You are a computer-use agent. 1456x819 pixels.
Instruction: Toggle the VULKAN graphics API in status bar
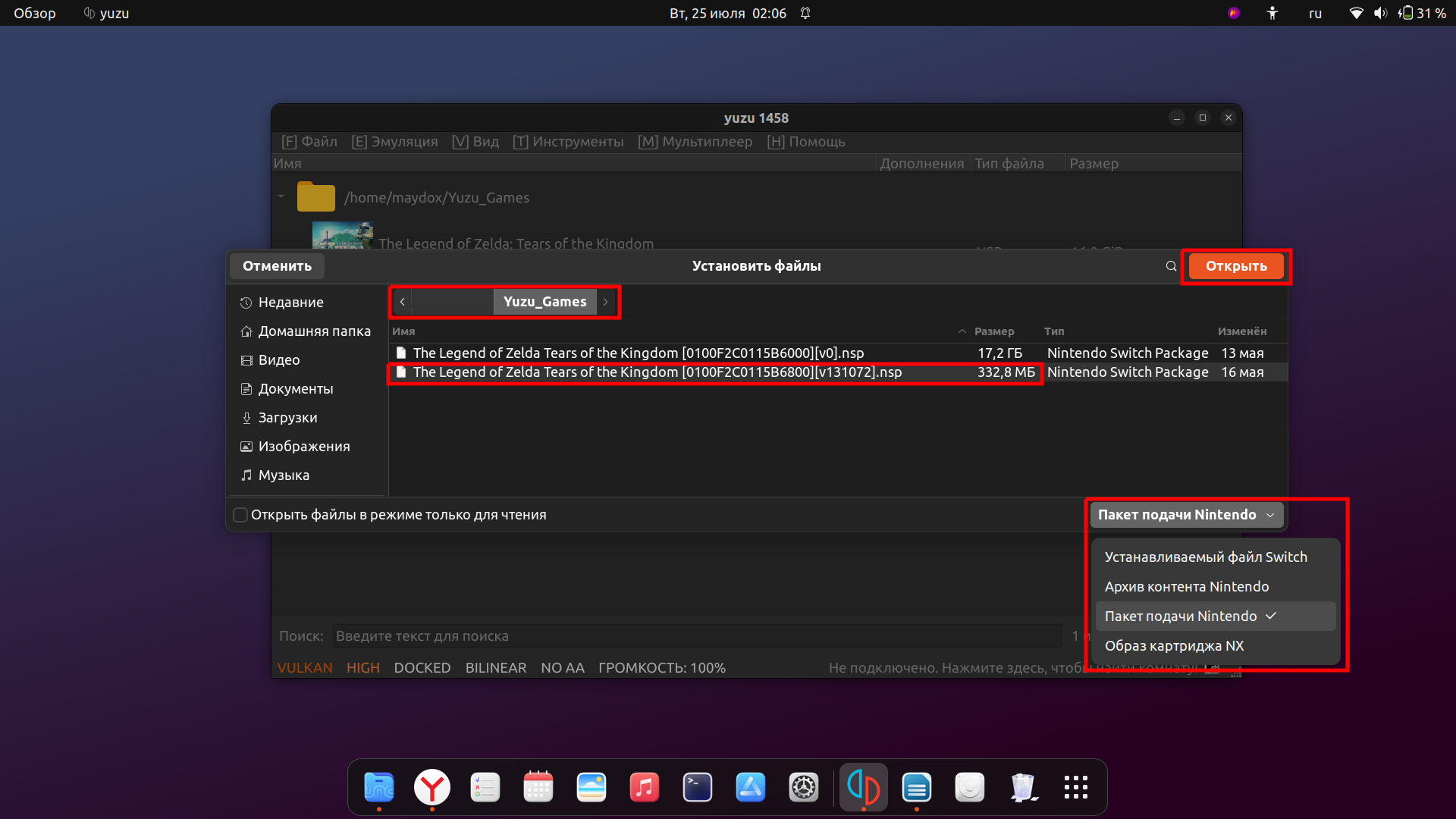(305, 668)
